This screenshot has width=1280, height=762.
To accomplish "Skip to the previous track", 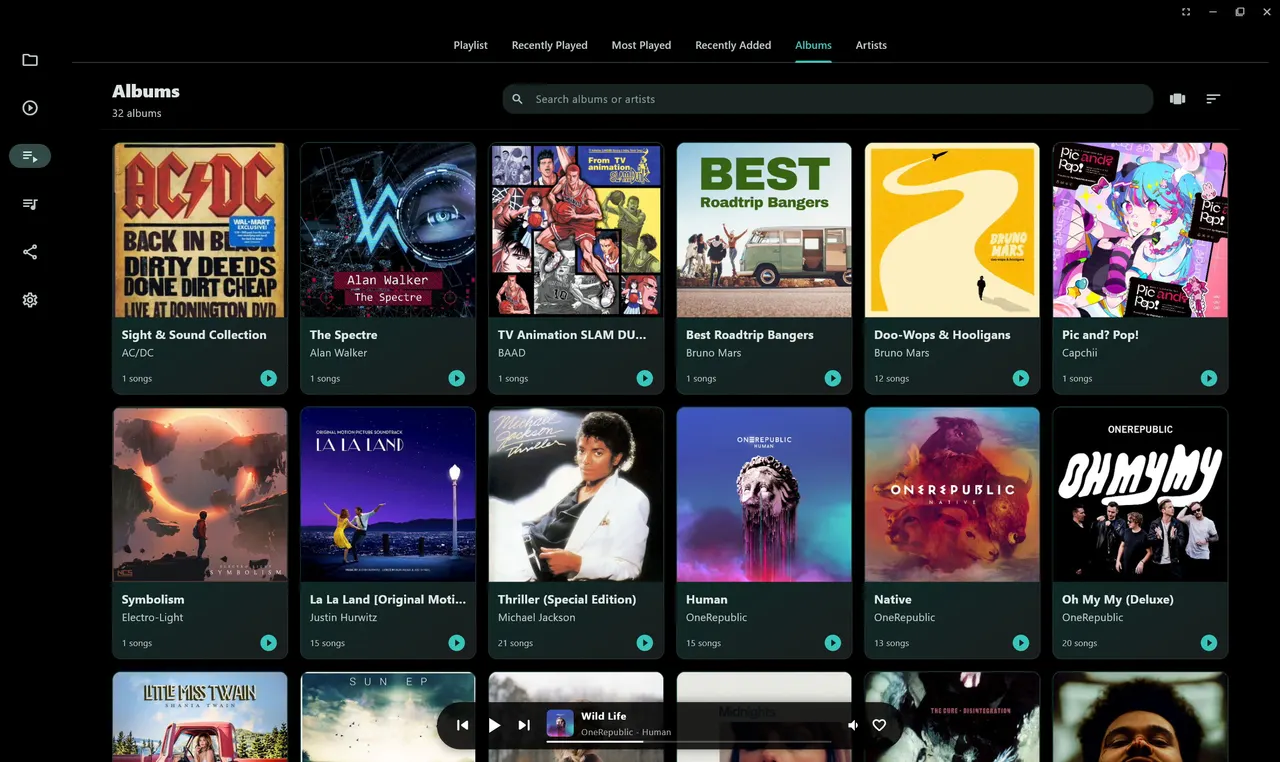I will (x=462, y=725).
